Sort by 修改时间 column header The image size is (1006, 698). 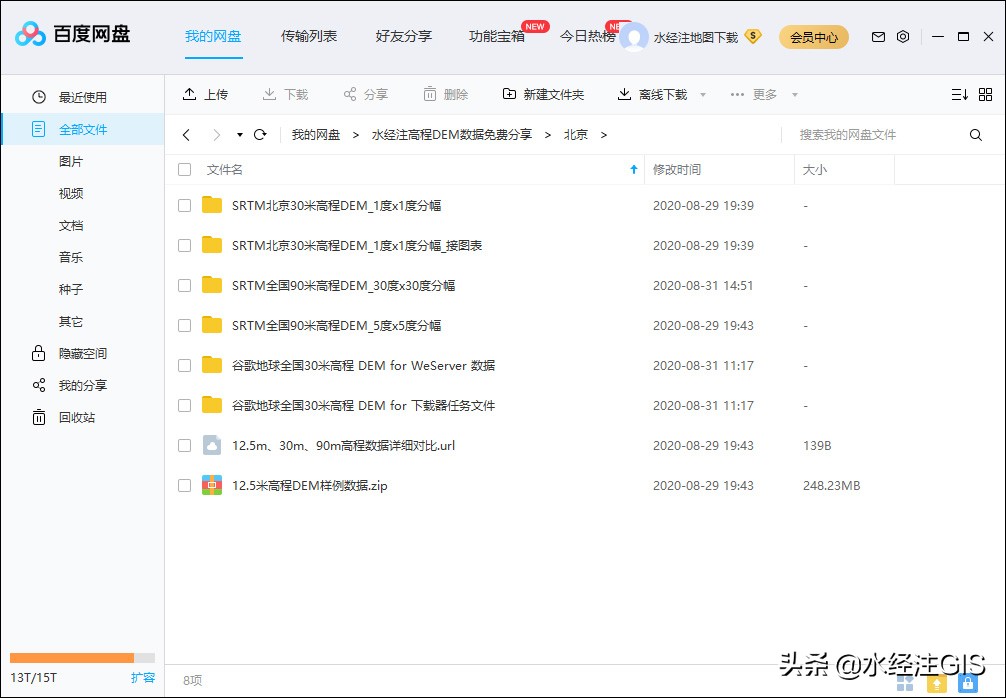(x=719, y=169)
